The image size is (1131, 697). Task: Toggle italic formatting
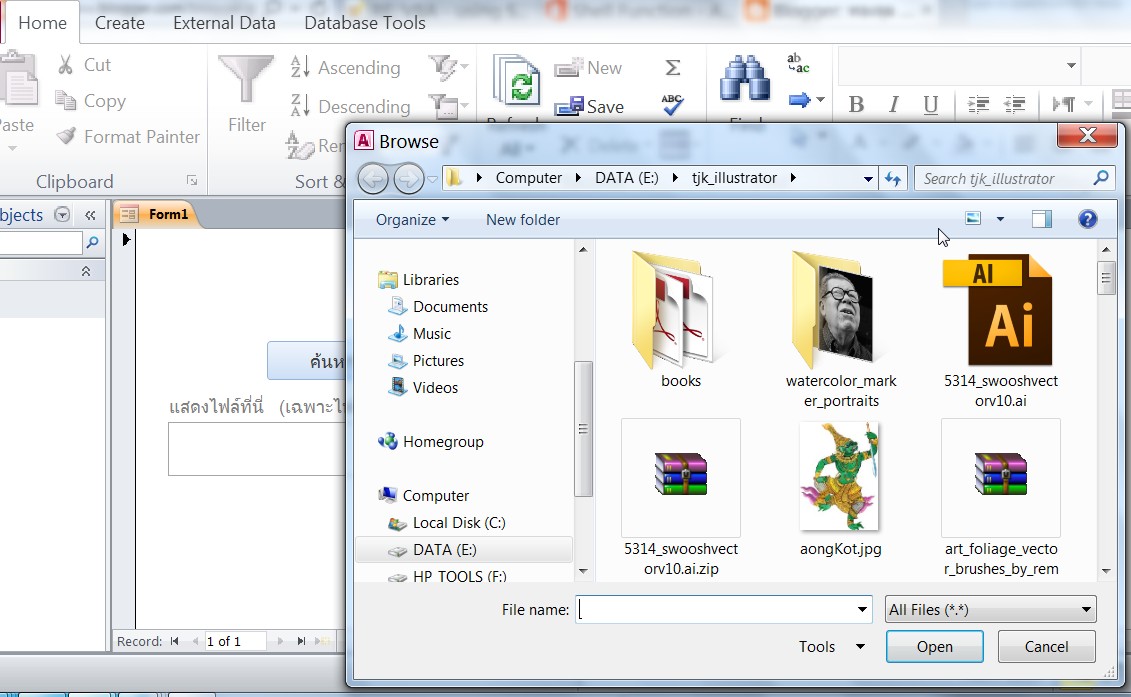tap(893, 104)
